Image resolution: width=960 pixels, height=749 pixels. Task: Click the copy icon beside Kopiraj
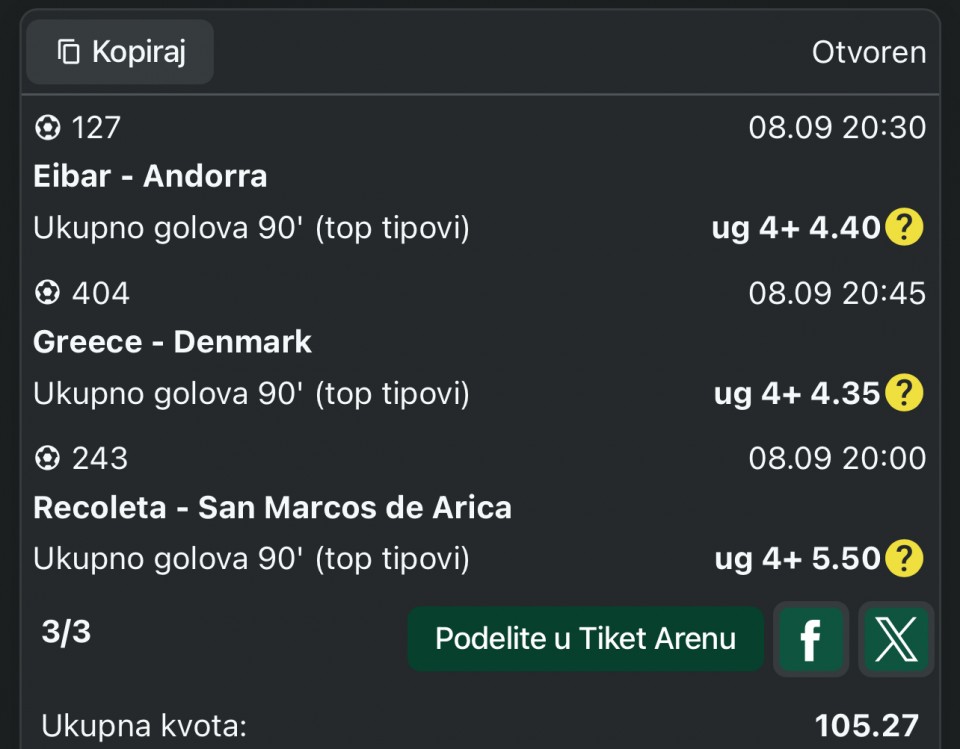point(69,51)
